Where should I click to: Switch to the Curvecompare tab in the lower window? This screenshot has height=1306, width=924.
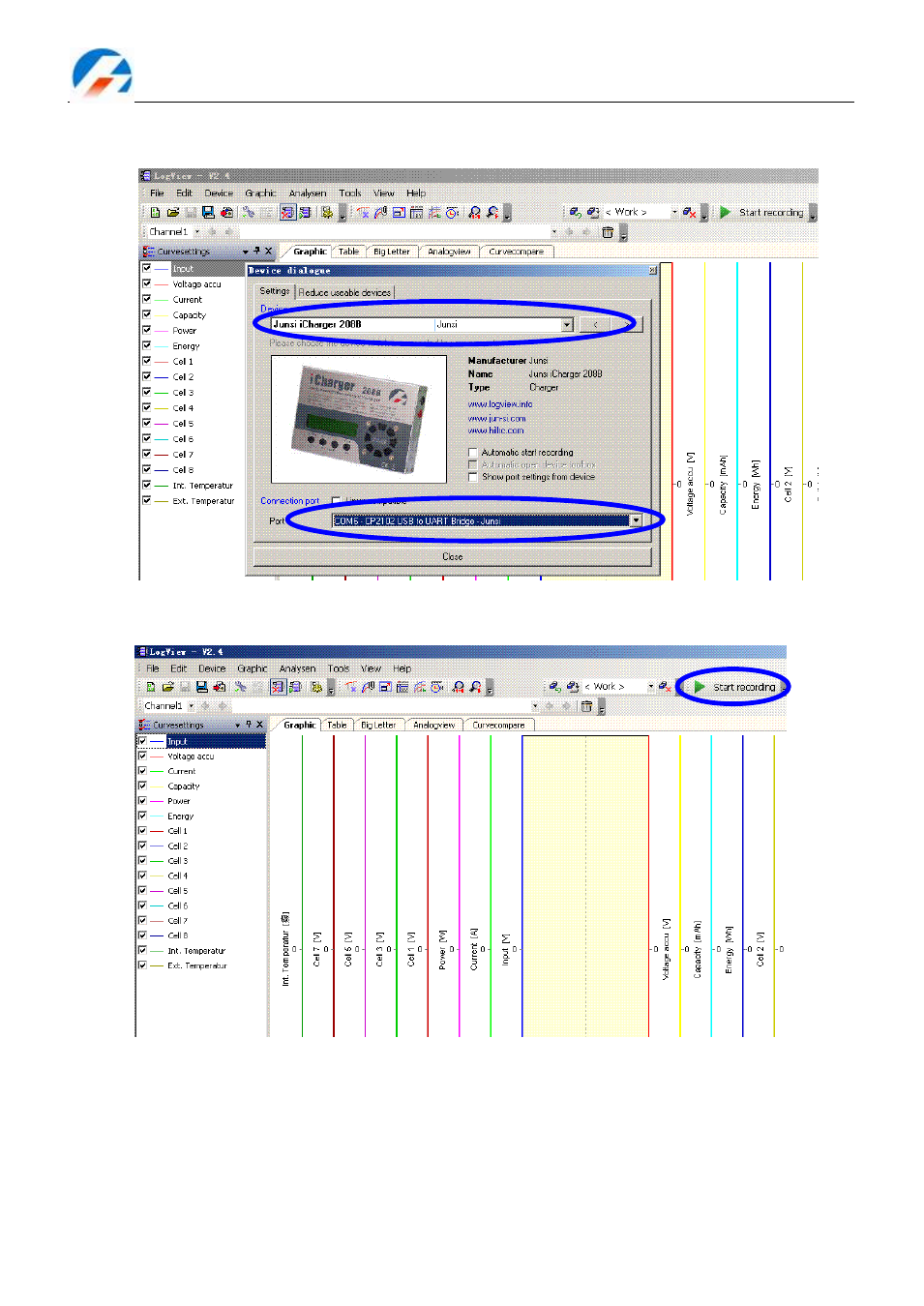(498, 725)
